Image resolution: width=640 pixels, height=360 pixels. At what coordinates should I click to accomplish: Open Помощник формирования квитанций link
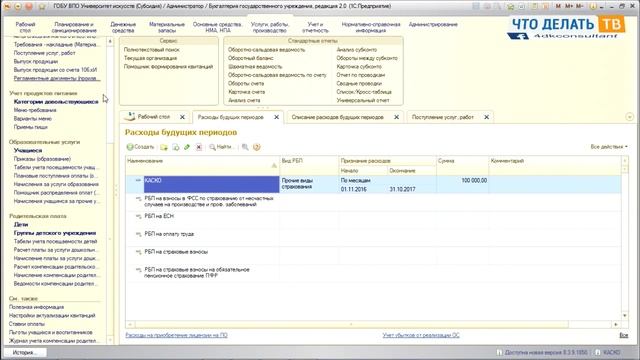coord(169,67)
